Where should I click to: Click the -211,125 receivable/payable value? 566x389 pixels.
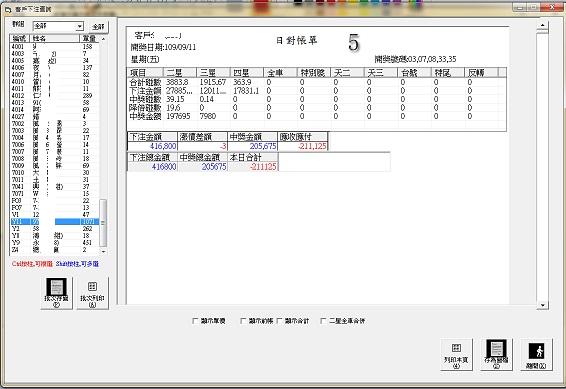(x=312, y=146)
